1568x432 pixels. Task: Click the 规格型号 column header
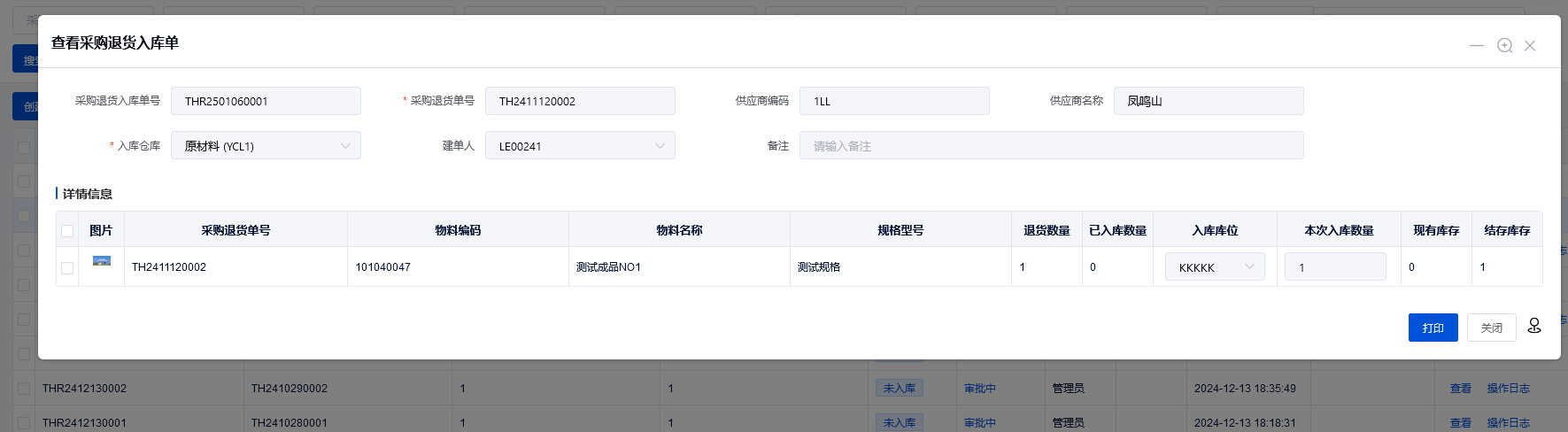pos(900,230)
